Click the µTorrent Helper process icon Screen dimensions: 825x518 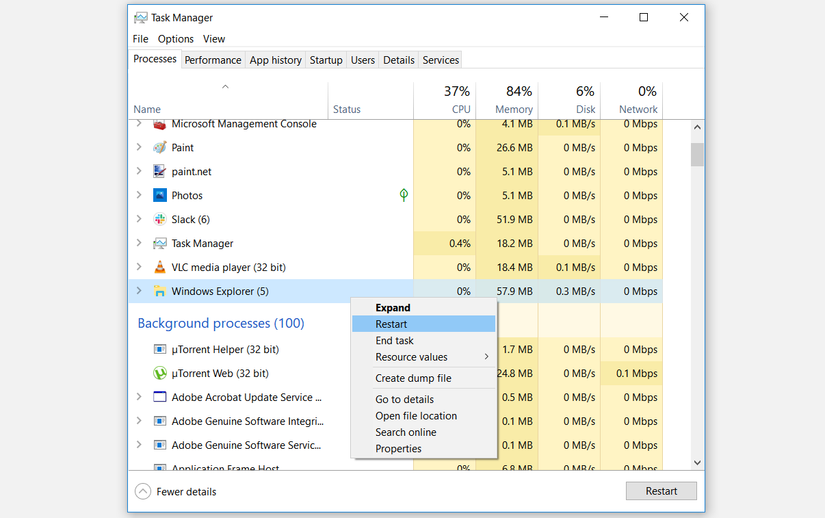point(159,349)
